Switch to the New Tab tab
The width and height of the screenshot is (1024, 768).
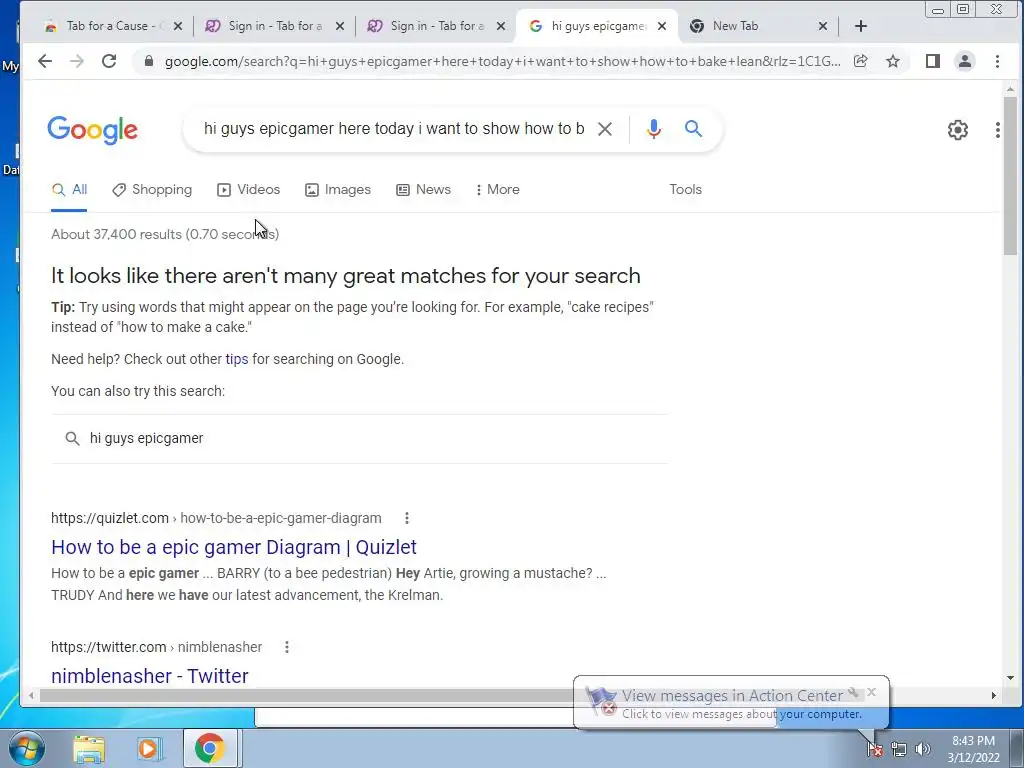coord(751,26)
